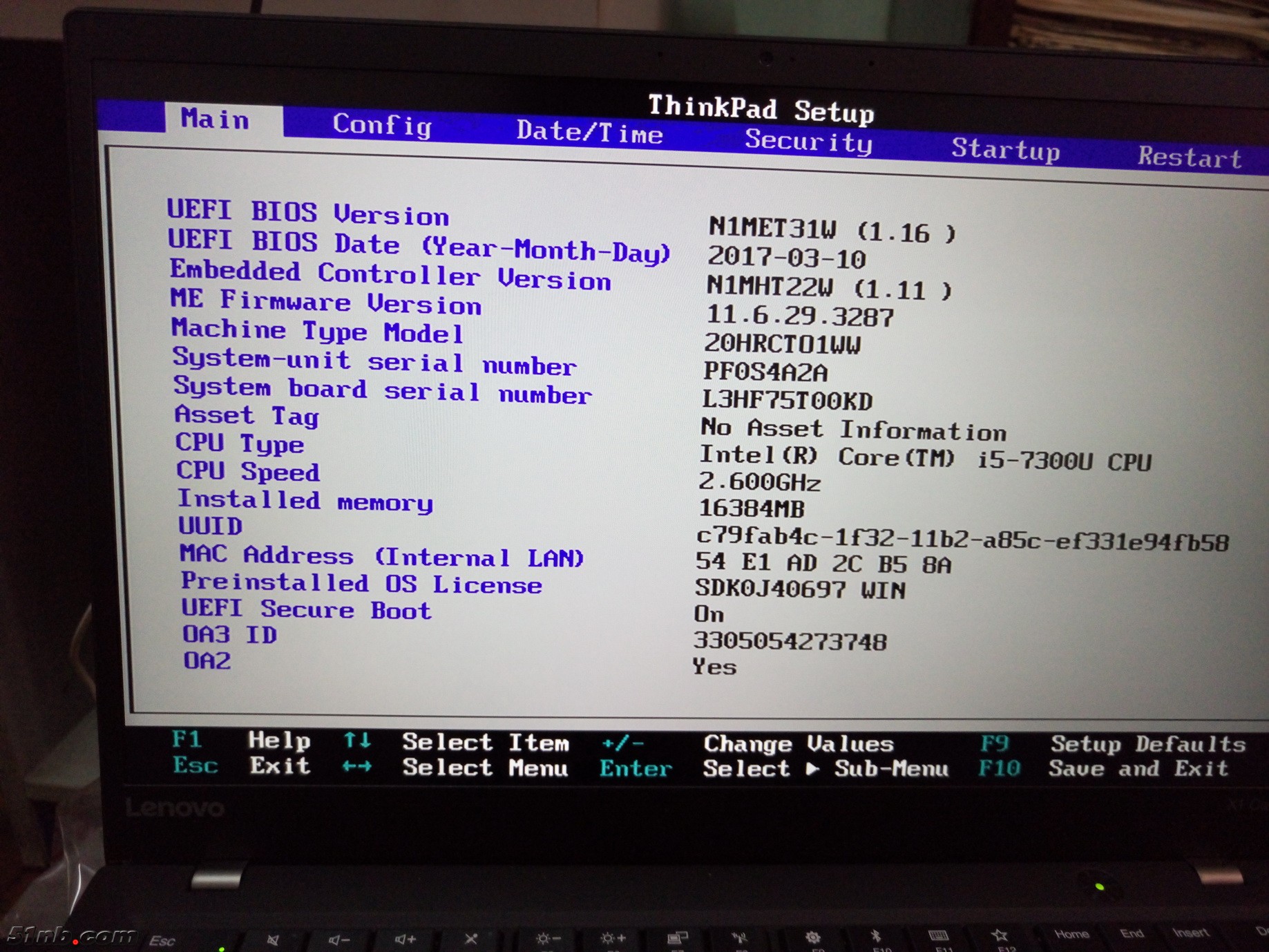Click the up-down arrows hint icon

coord(357,741)
